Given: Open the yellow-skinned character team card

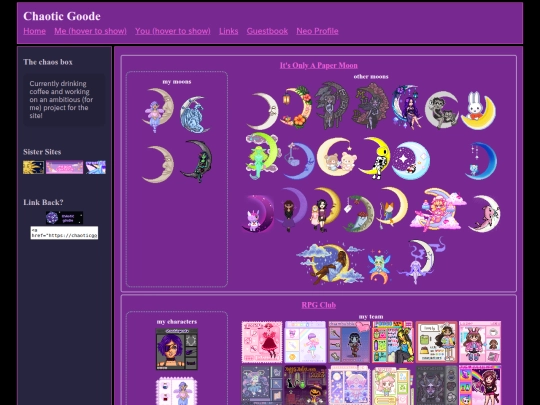Looking at the screenshot, I should point(393,342).
